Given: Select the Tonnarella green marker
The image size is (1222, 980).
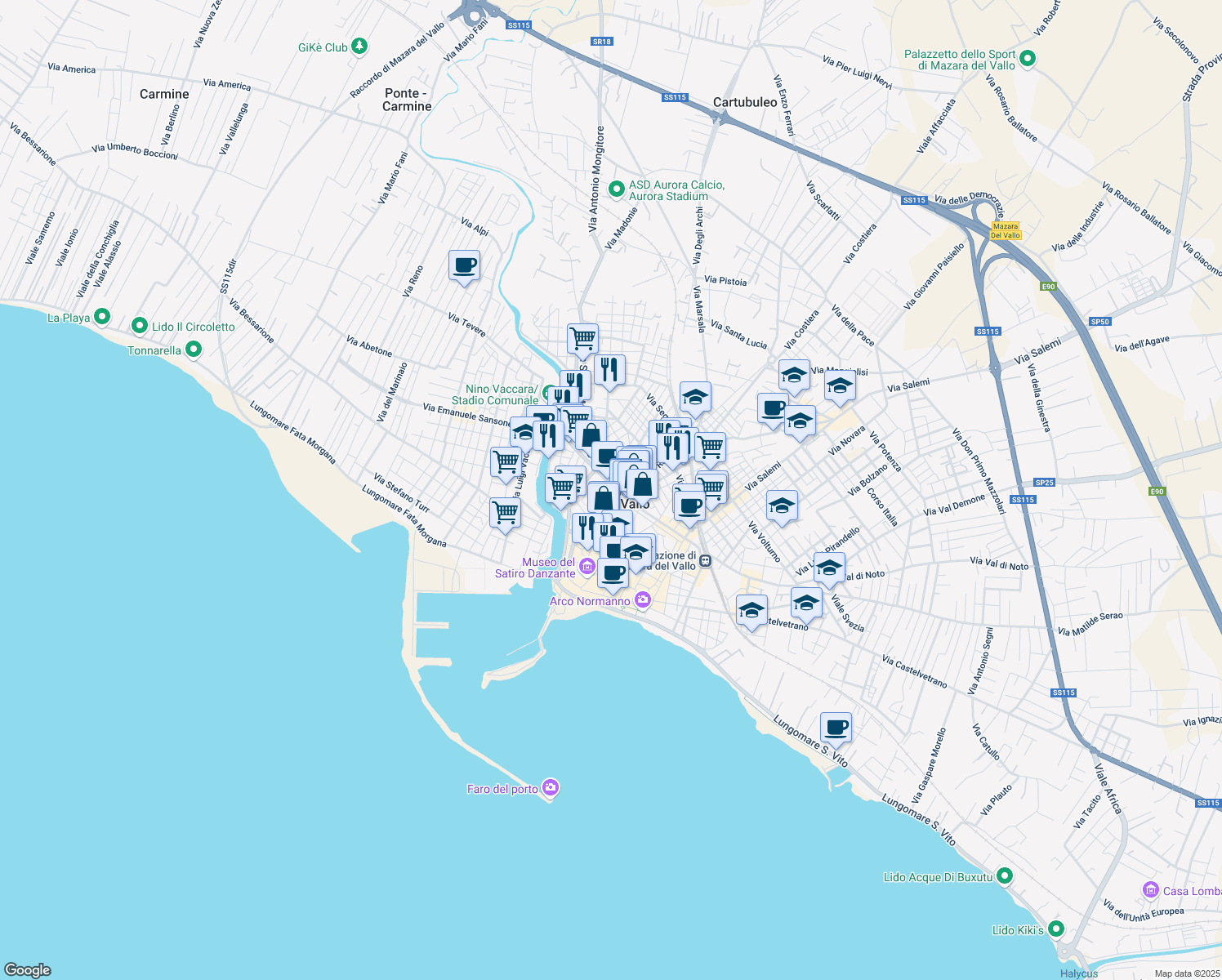Looking at the screenshot, I should pyautogui.click(x=194, y=350).
